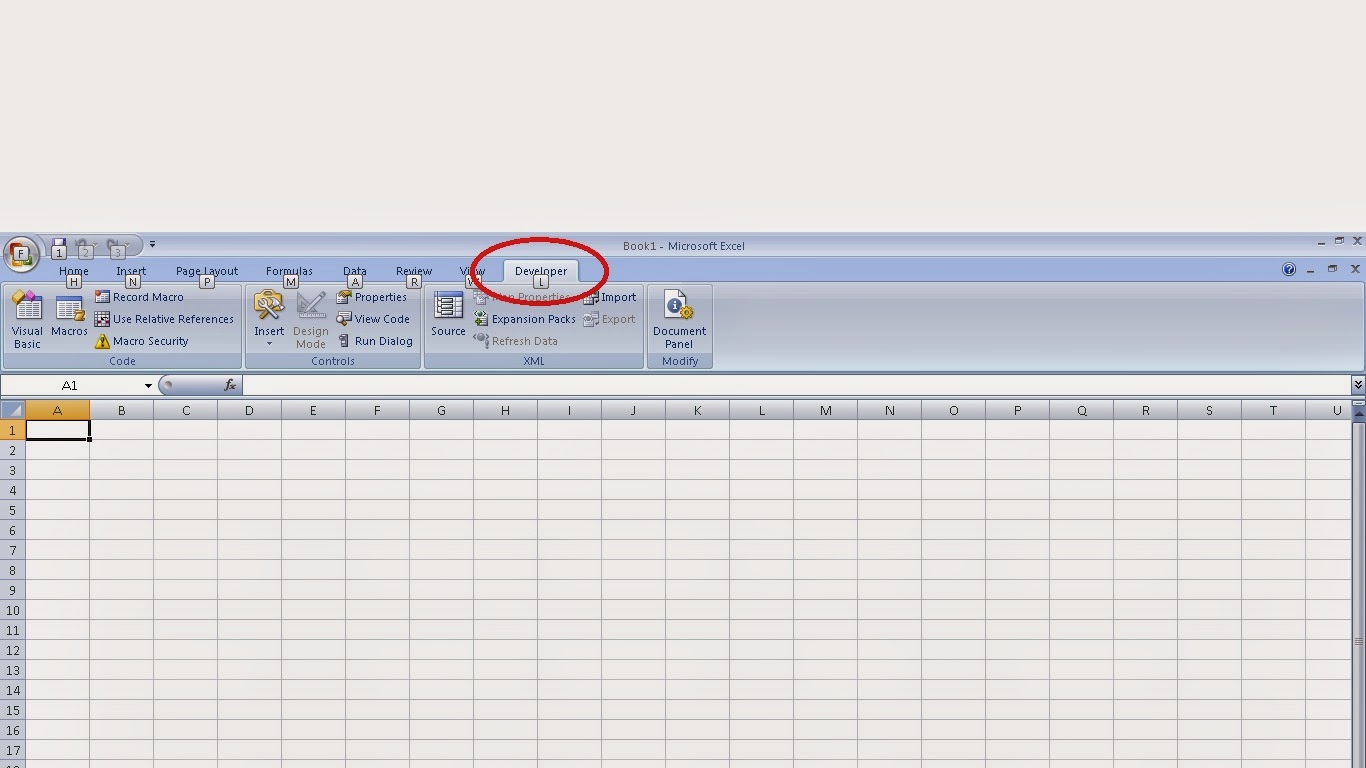Open Customize Quick Access Toolbar dropdown

pyautogui.click(x=153, y=245)
